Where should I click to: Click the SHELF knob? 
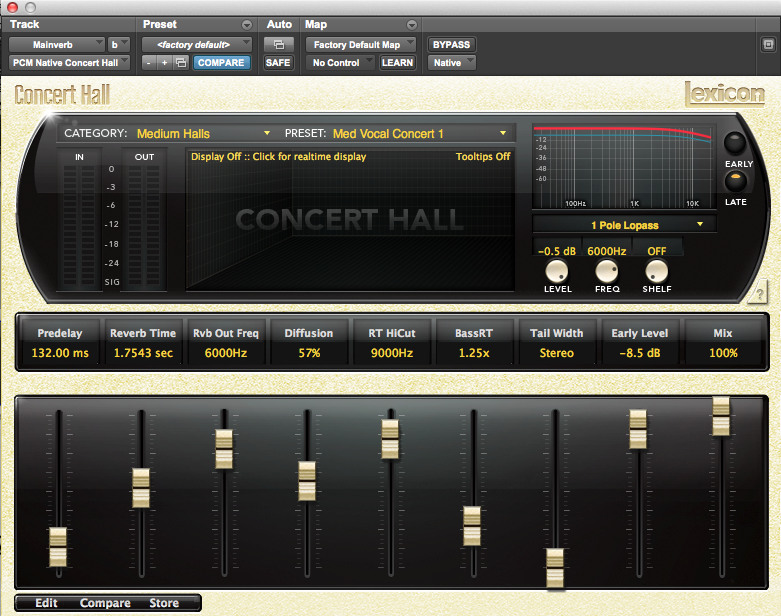656,271
